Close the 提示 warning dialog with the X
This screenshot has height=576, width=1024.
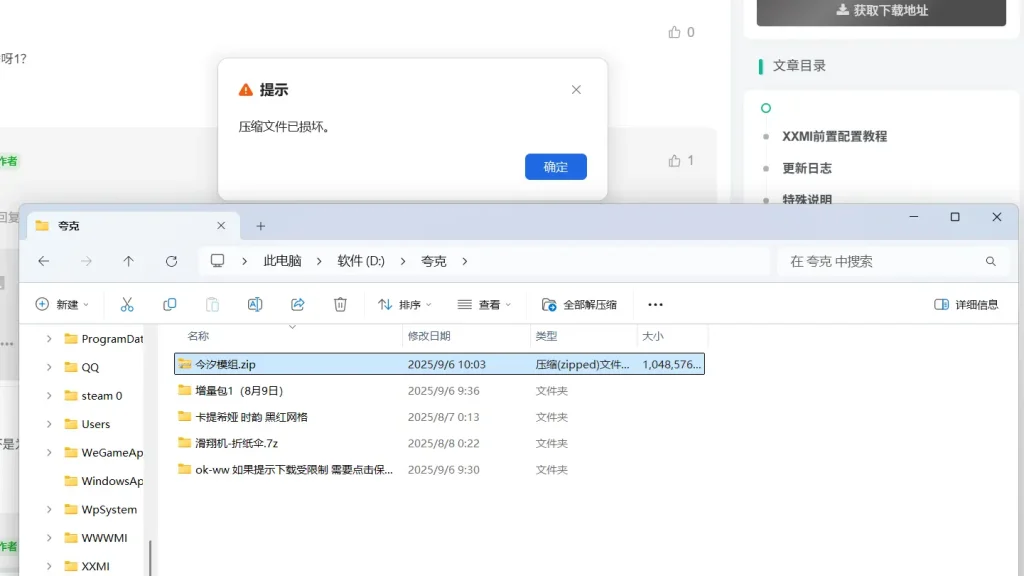coord(576,89)
